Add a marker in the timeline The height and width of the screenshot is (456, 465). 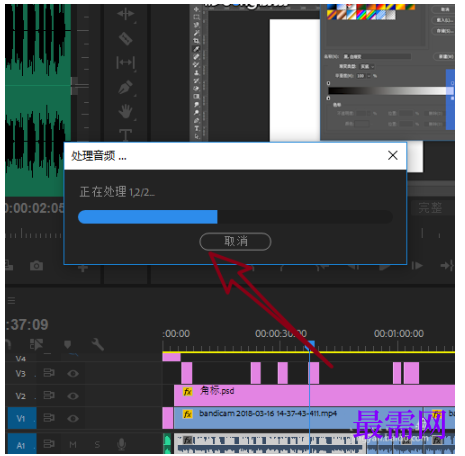[x=68, y=344]
